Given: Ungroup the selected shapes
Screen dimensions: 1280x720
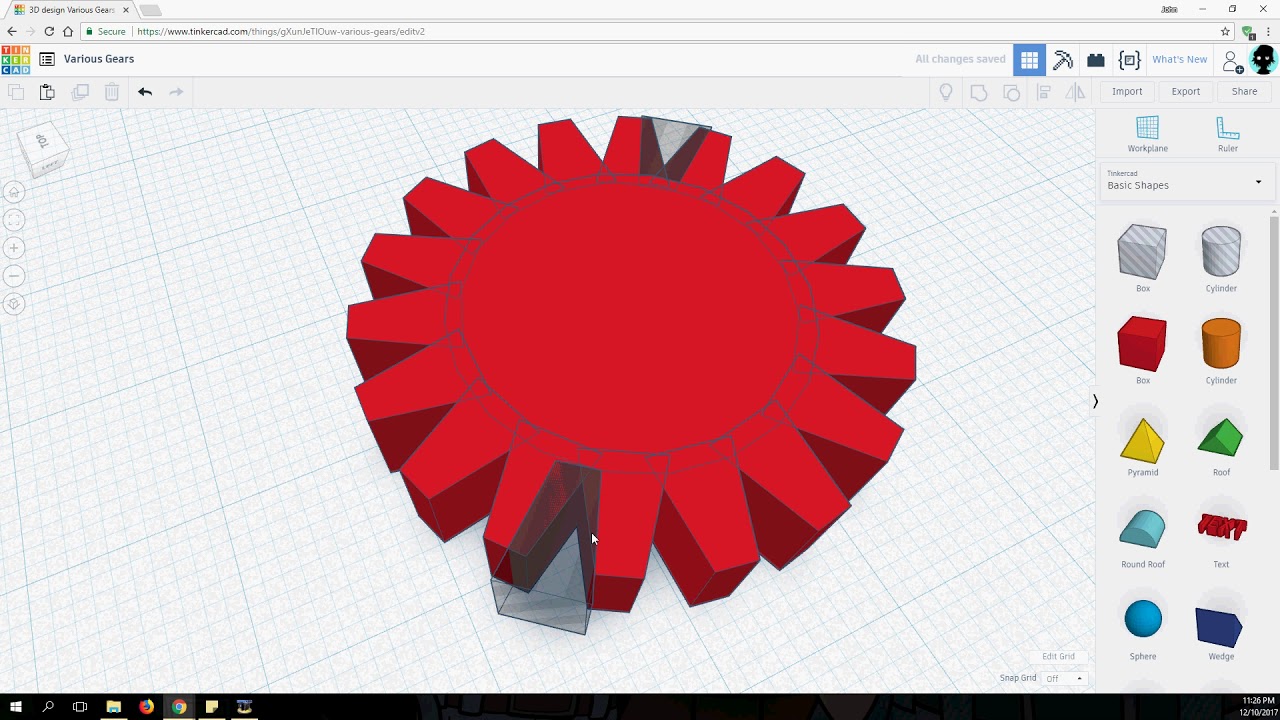Looking at the screenshot, I should coord(1011,92).
